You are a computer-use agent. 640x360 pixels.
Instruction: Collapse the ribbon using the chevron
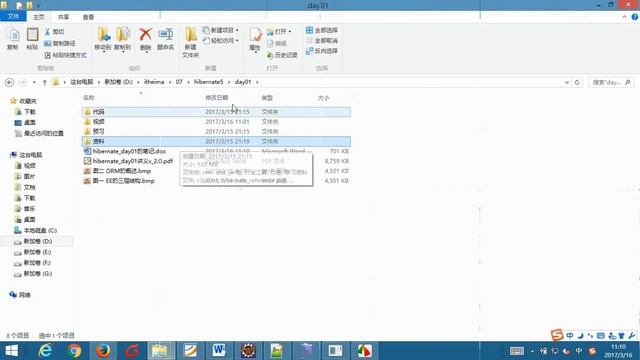[x=624, y=17]
